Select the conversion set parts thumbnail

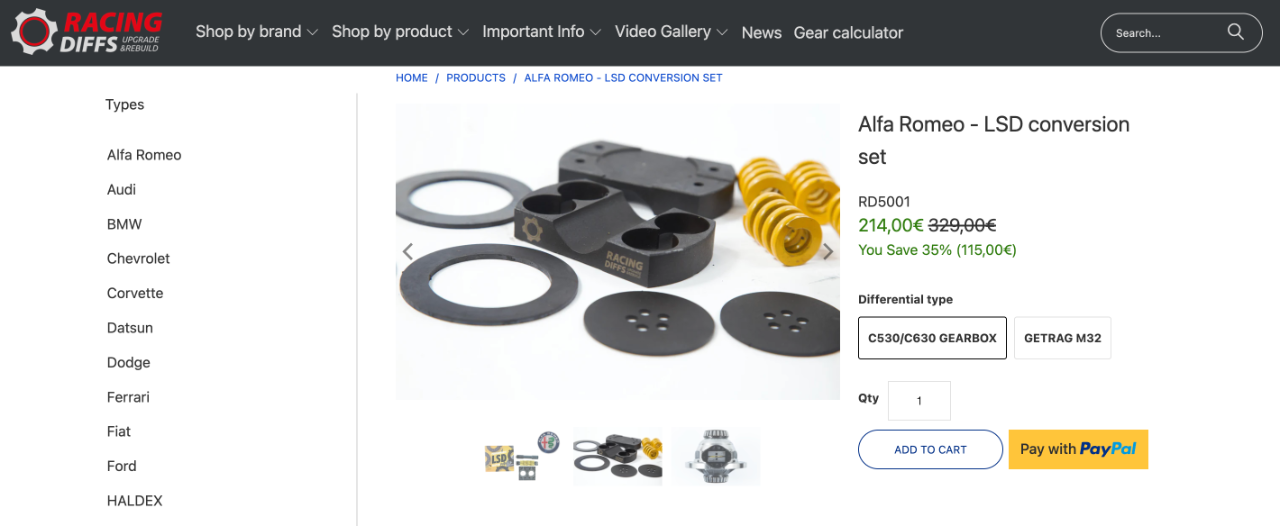click(x=618, y=457)
